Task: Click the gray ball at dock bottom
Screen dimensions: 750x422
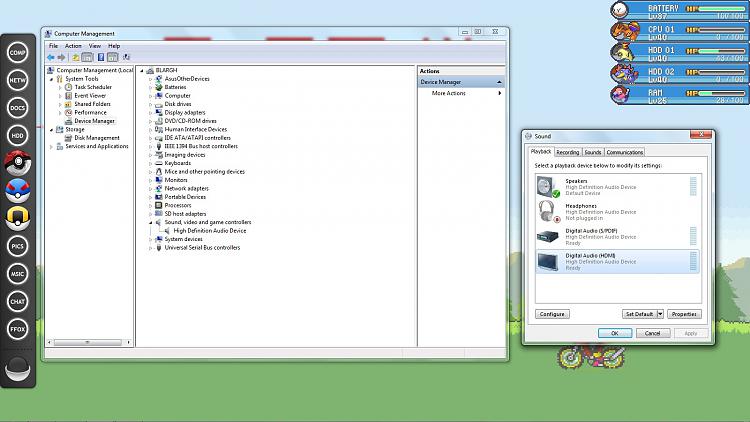Action: (18, 368)
